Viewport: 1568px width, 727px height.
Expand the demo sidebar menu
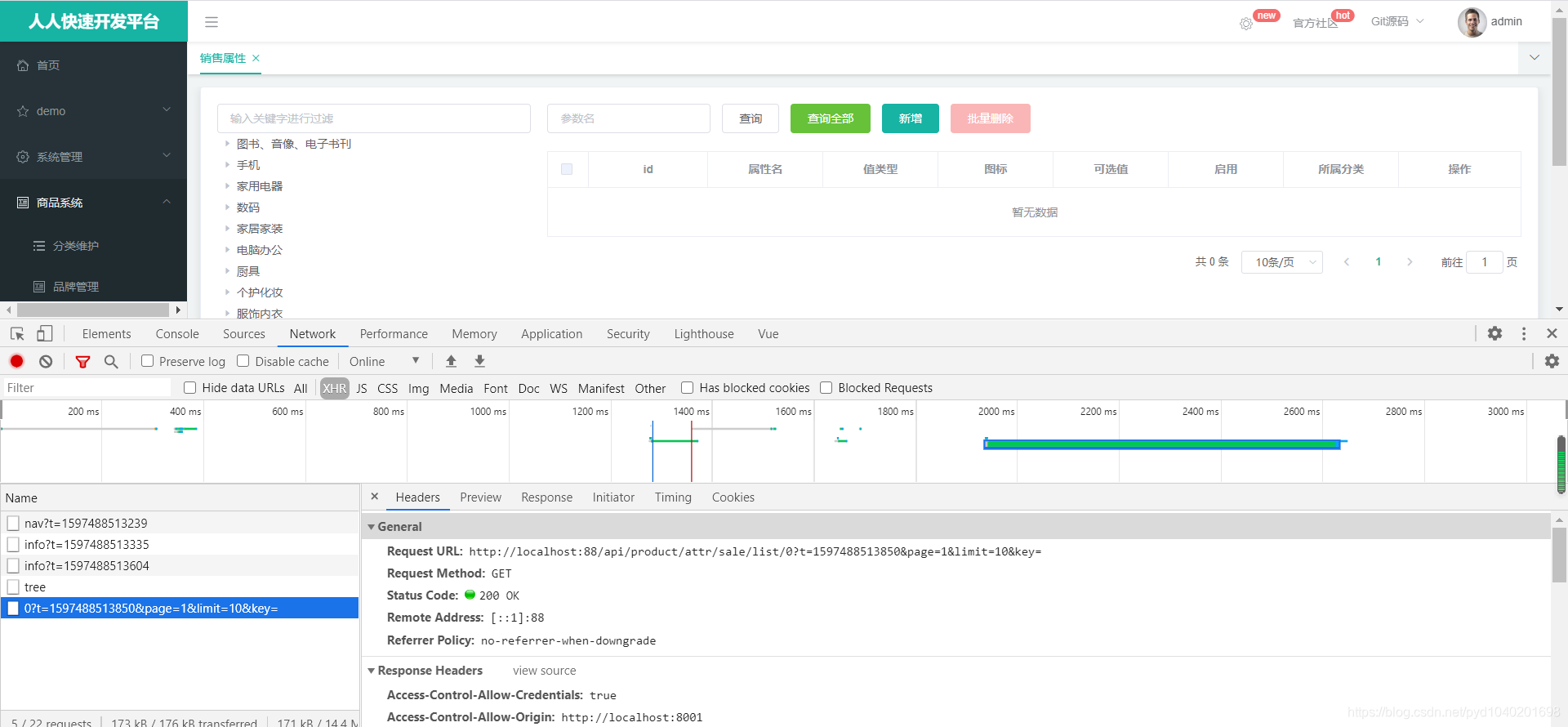(x=167, y=110)
